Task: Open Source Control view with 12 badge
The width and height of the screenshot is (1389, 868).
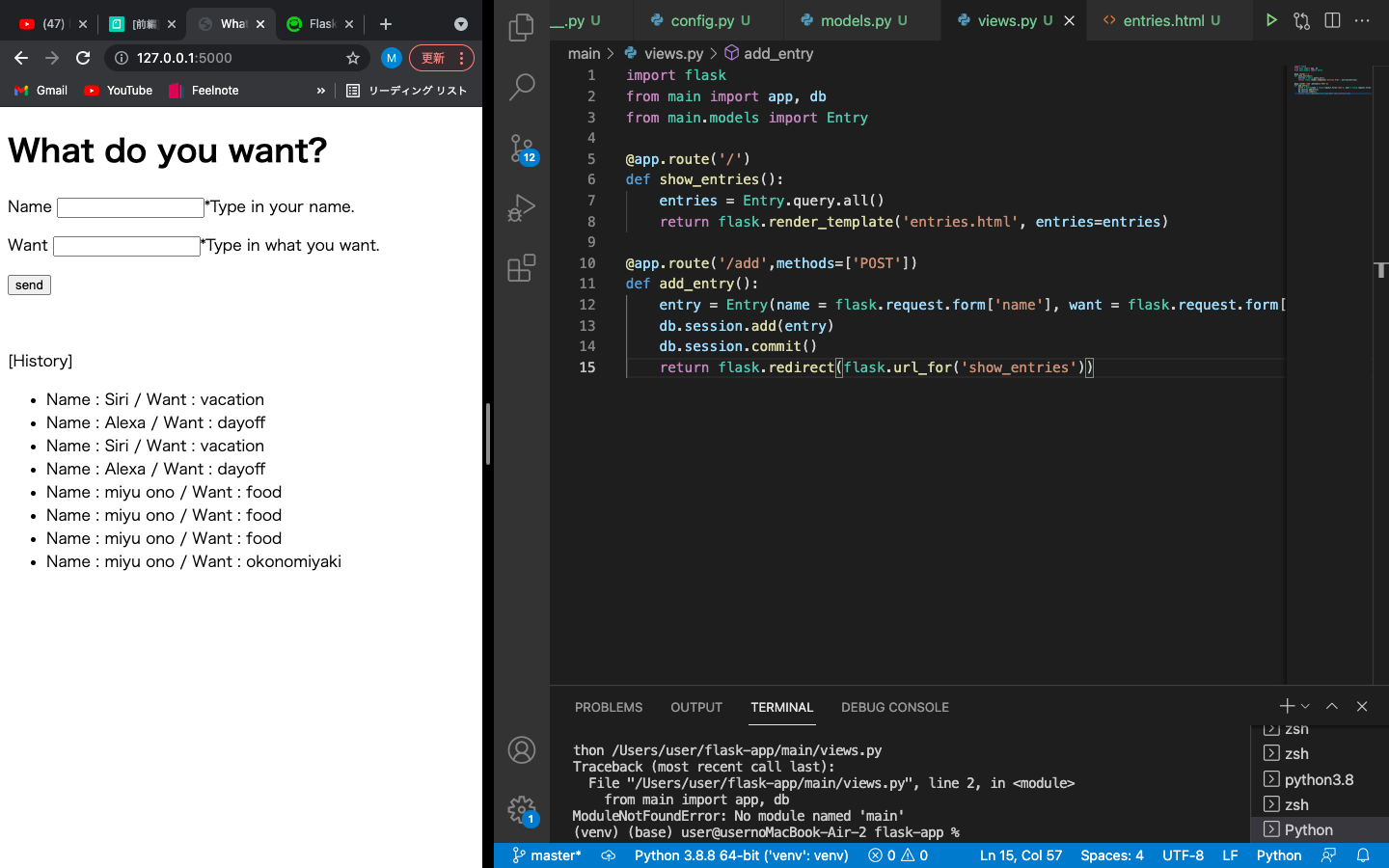Action: click(521, 148)
